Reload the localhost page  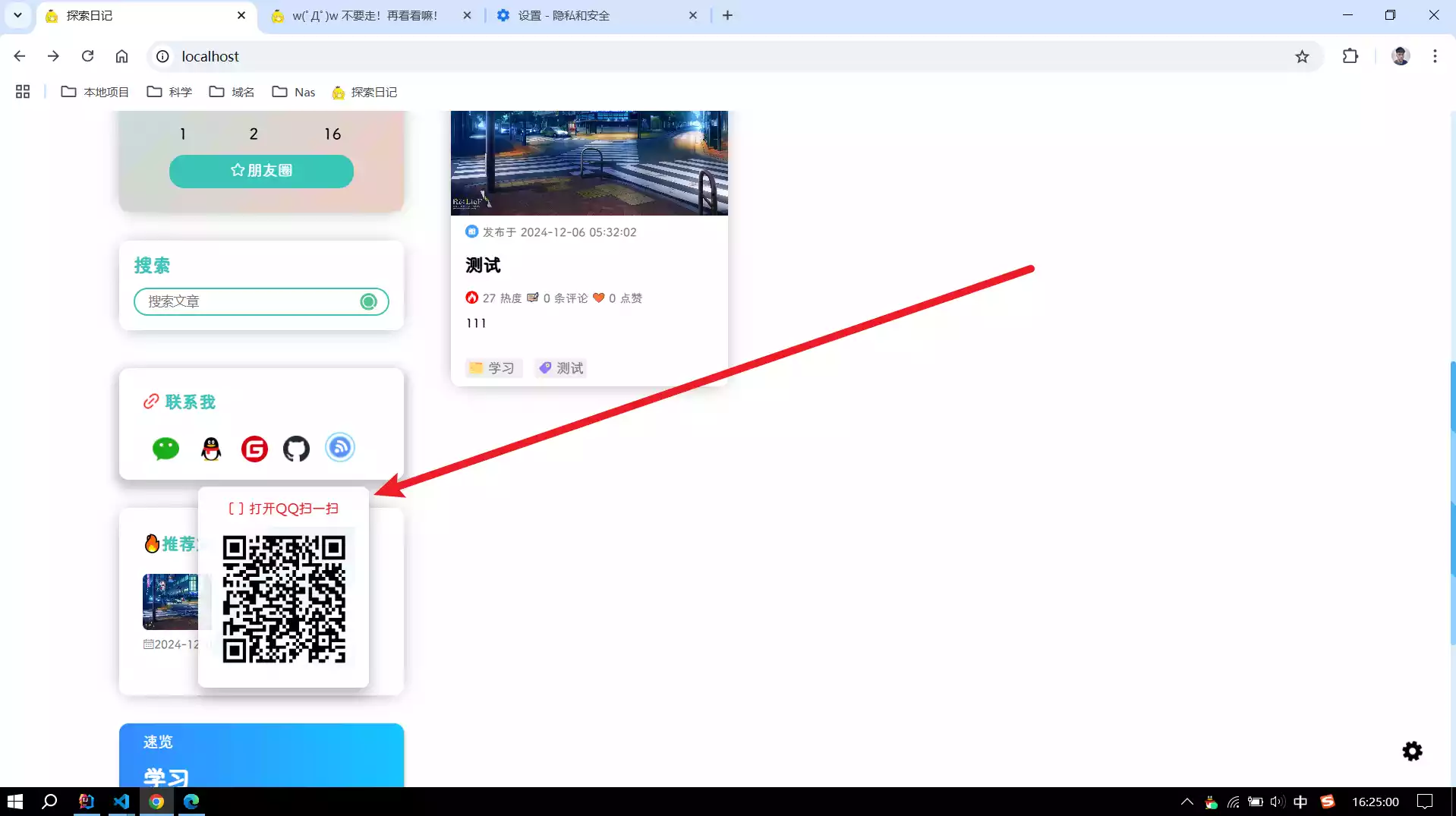pyautogui.click(x=88, y=56)
